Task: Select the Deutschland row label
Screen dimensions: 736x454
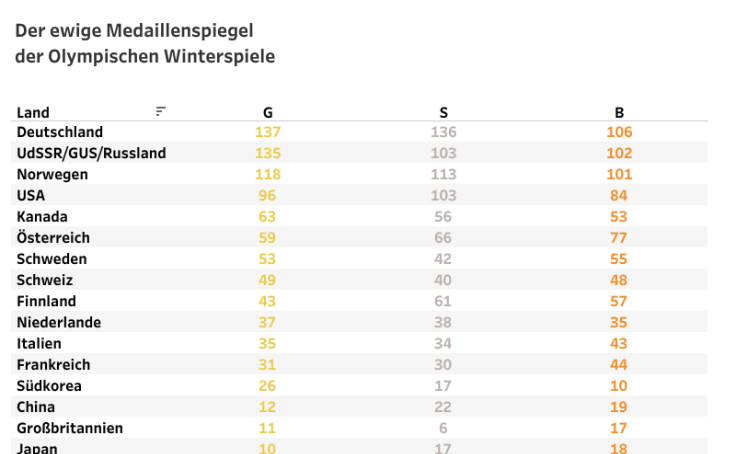Action: click(x=60, y=132)
